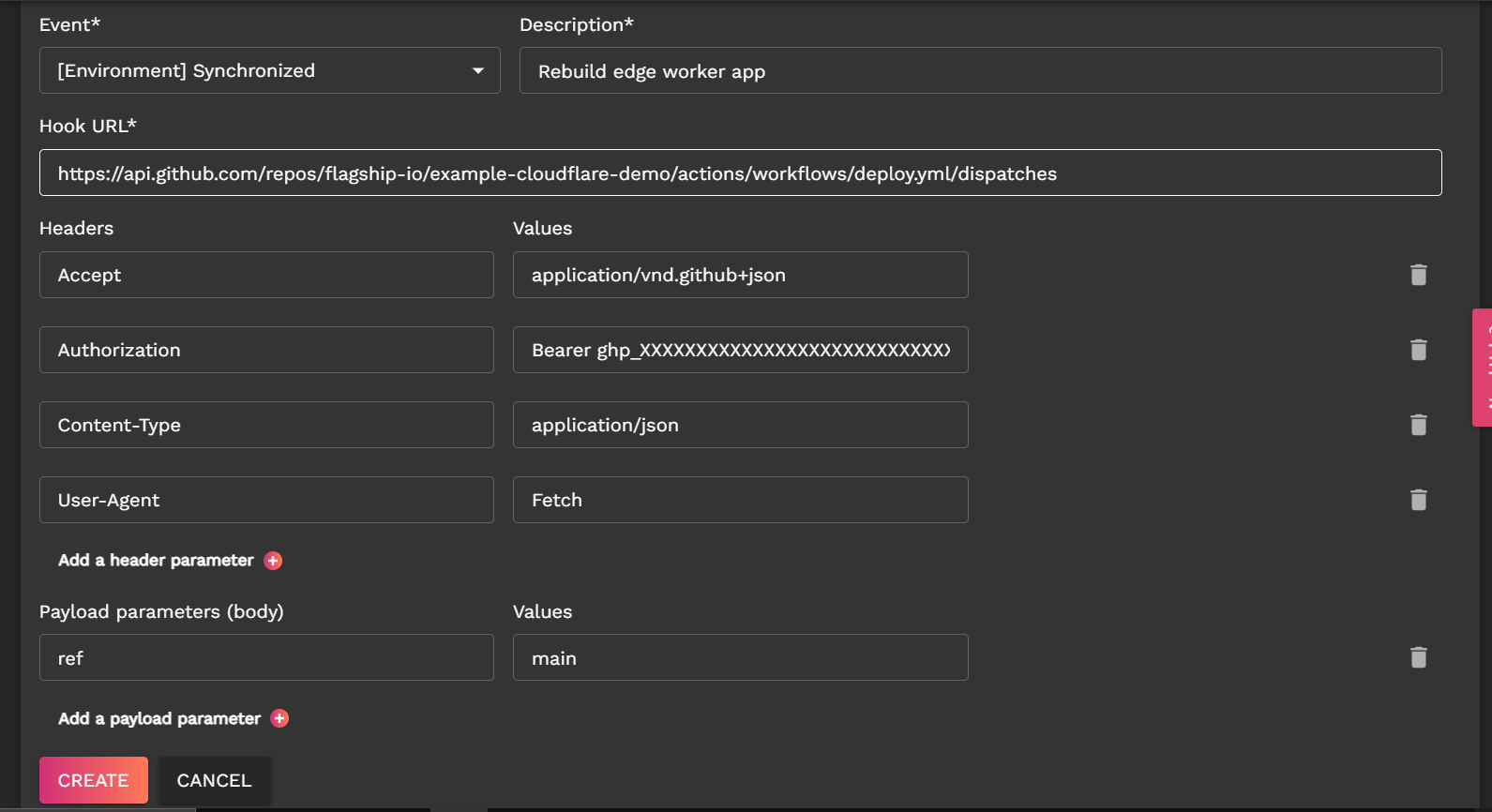The height and width of the screenshot is (812, 1492).
Task: Edit the ref payload parameter name
Action: [x=266, y=657]
